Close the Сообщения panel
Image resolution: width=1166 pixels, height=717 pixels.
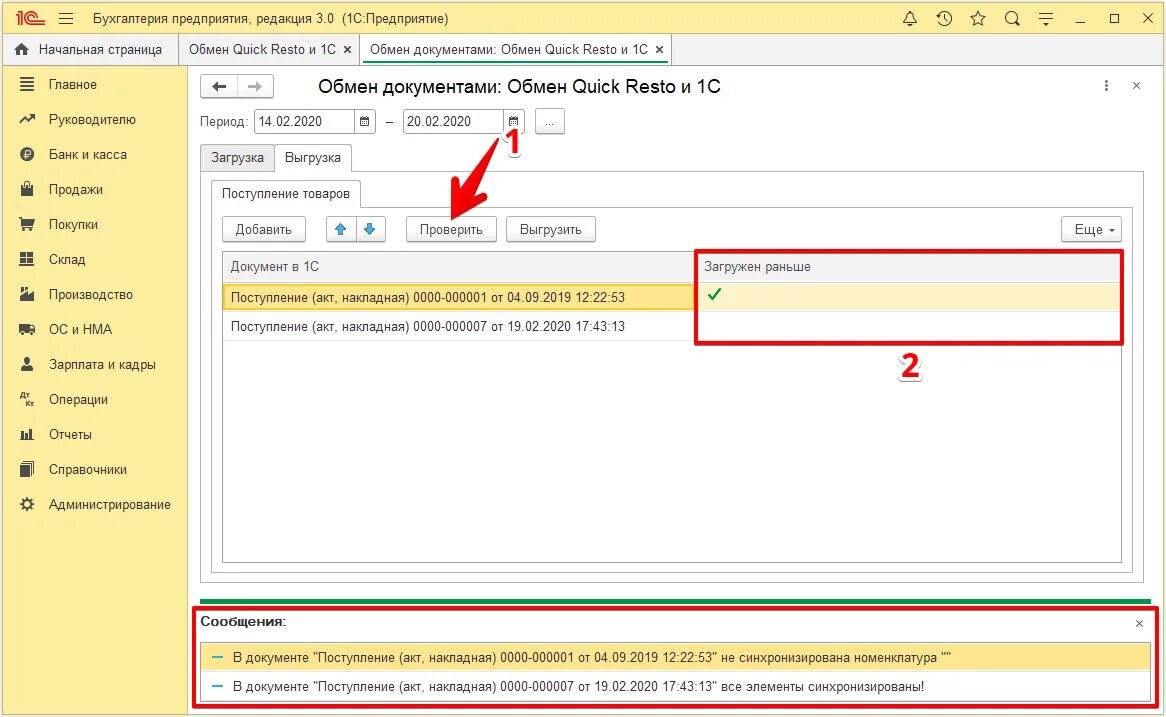1139,623
